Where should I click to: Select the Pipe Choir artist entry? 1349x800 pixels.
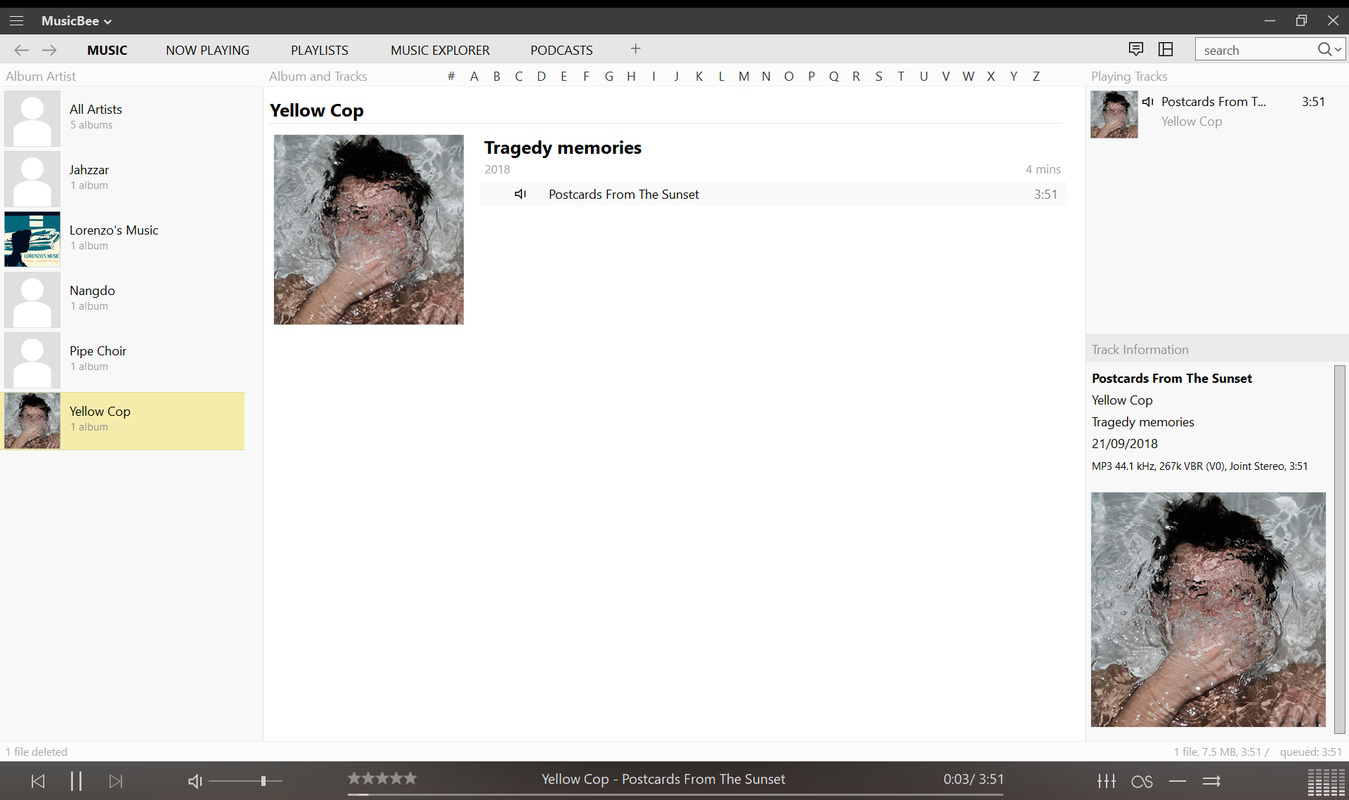click(123, 359)
